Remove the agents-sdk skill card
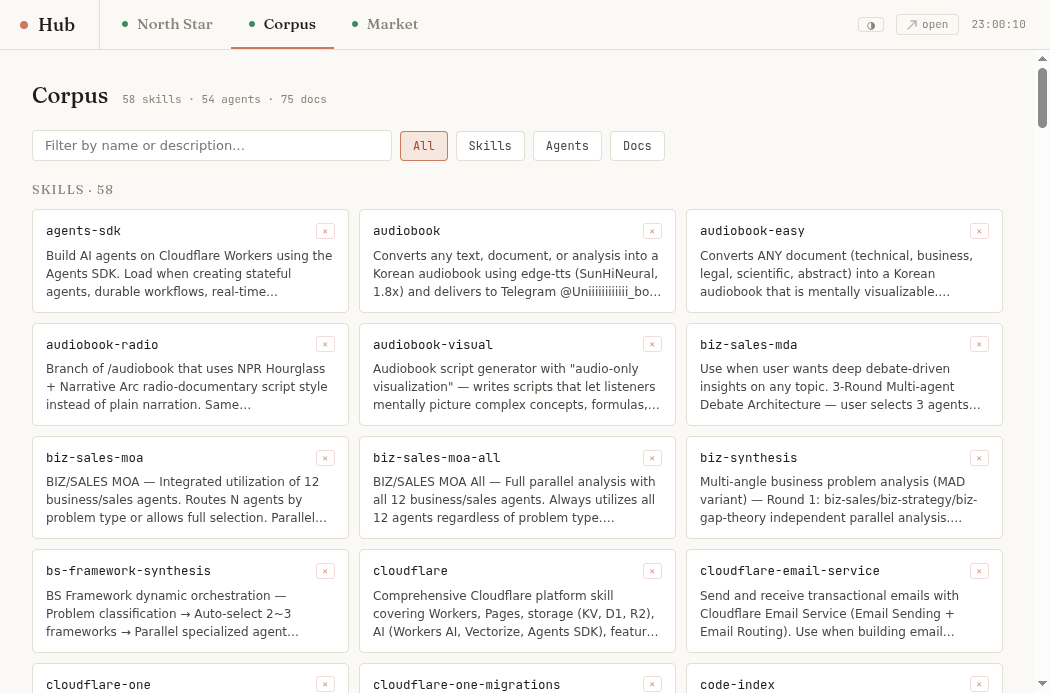This screenshot has width=1050, height=693. click(325, 231)
